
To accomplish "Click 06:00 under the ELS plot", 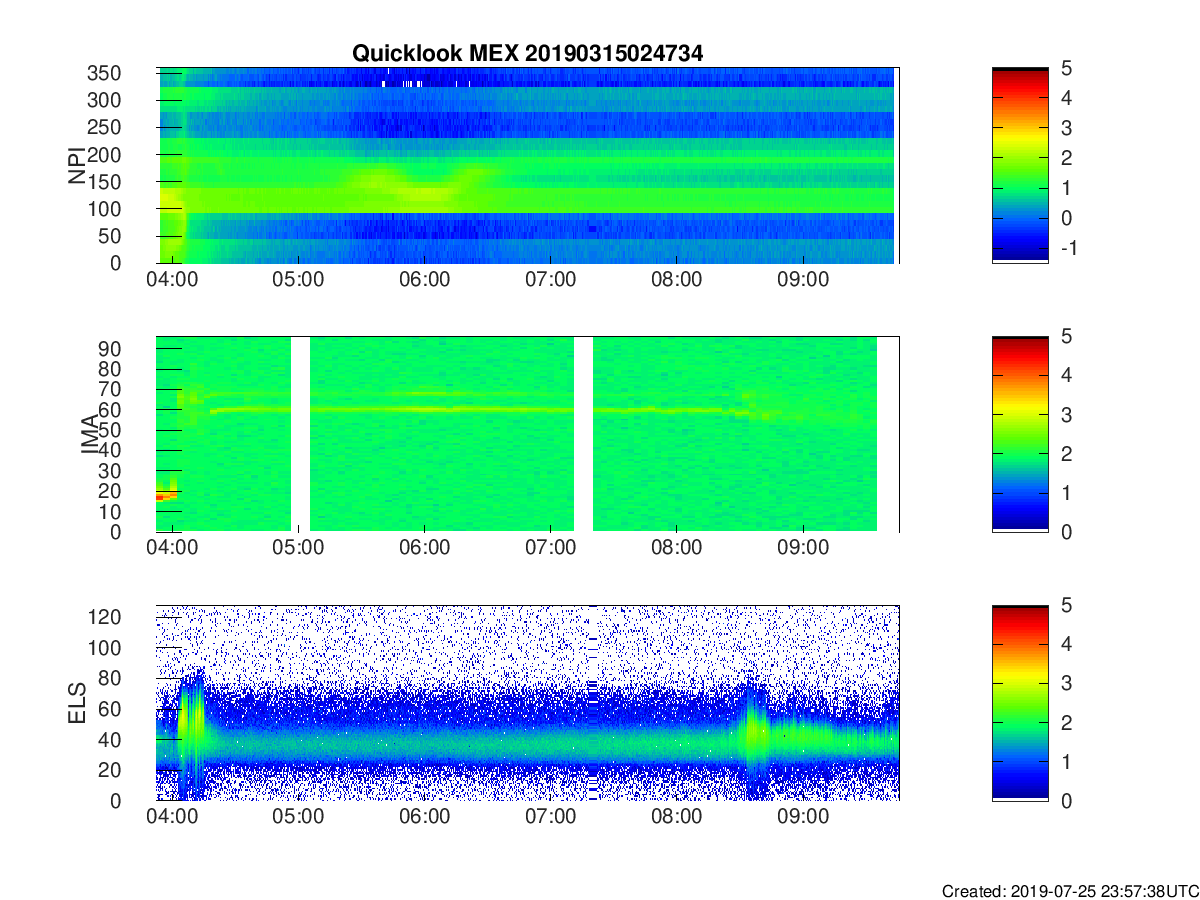I will tap(424, 817).
